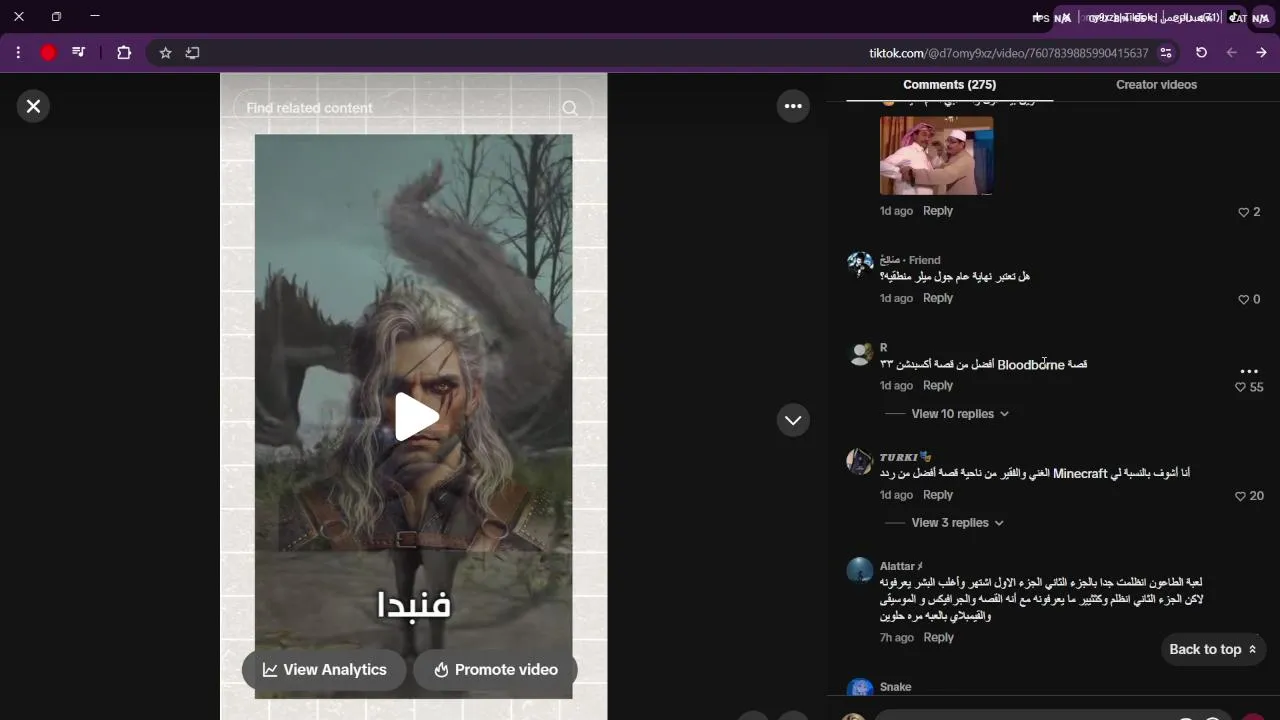The height and width of the screenshot is (720, 1280).
Task: Click Back to top button
Action: pos(1213,649)
